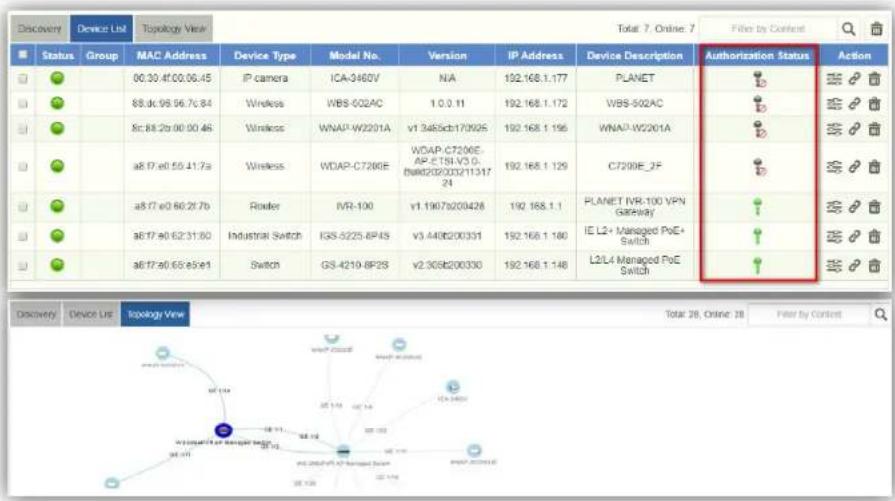Delete the WNAP-W2201A device row
The image size is (895, 501).
coord(874,129)
